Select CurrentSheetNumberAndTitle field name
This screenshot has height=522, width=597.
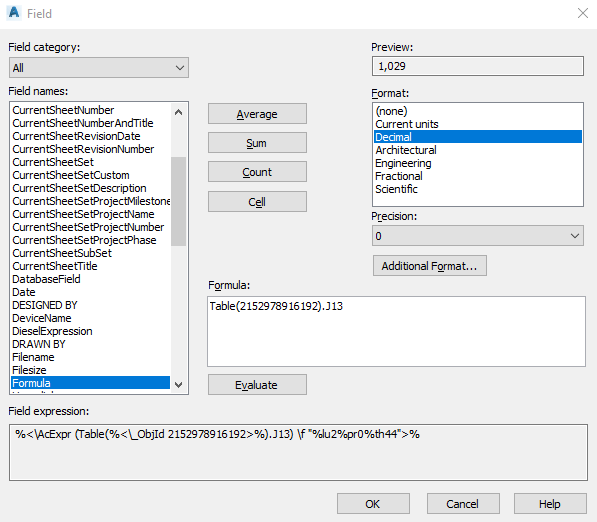coord(91,123)
